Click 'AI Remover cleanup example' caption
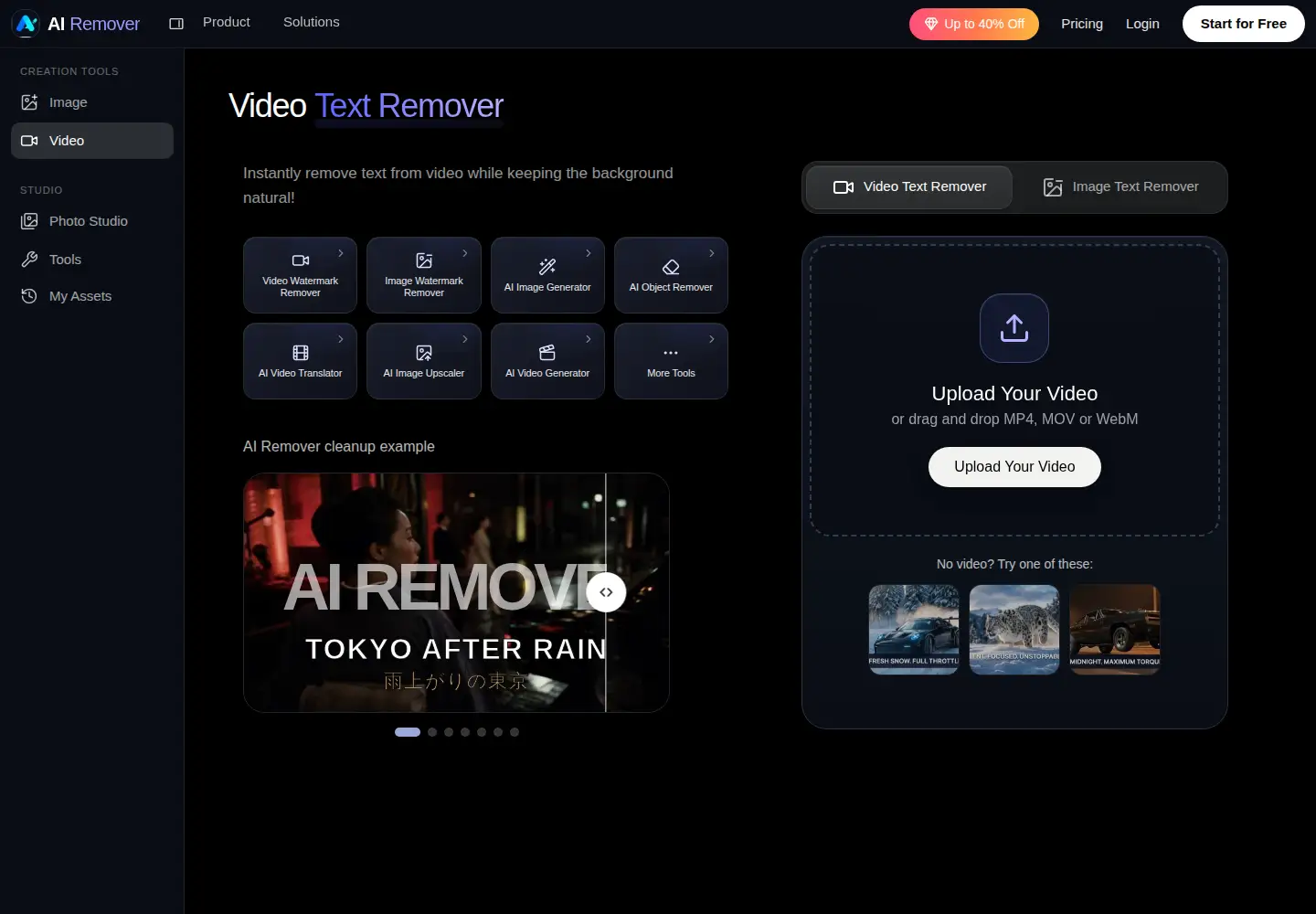 (339, 446)
